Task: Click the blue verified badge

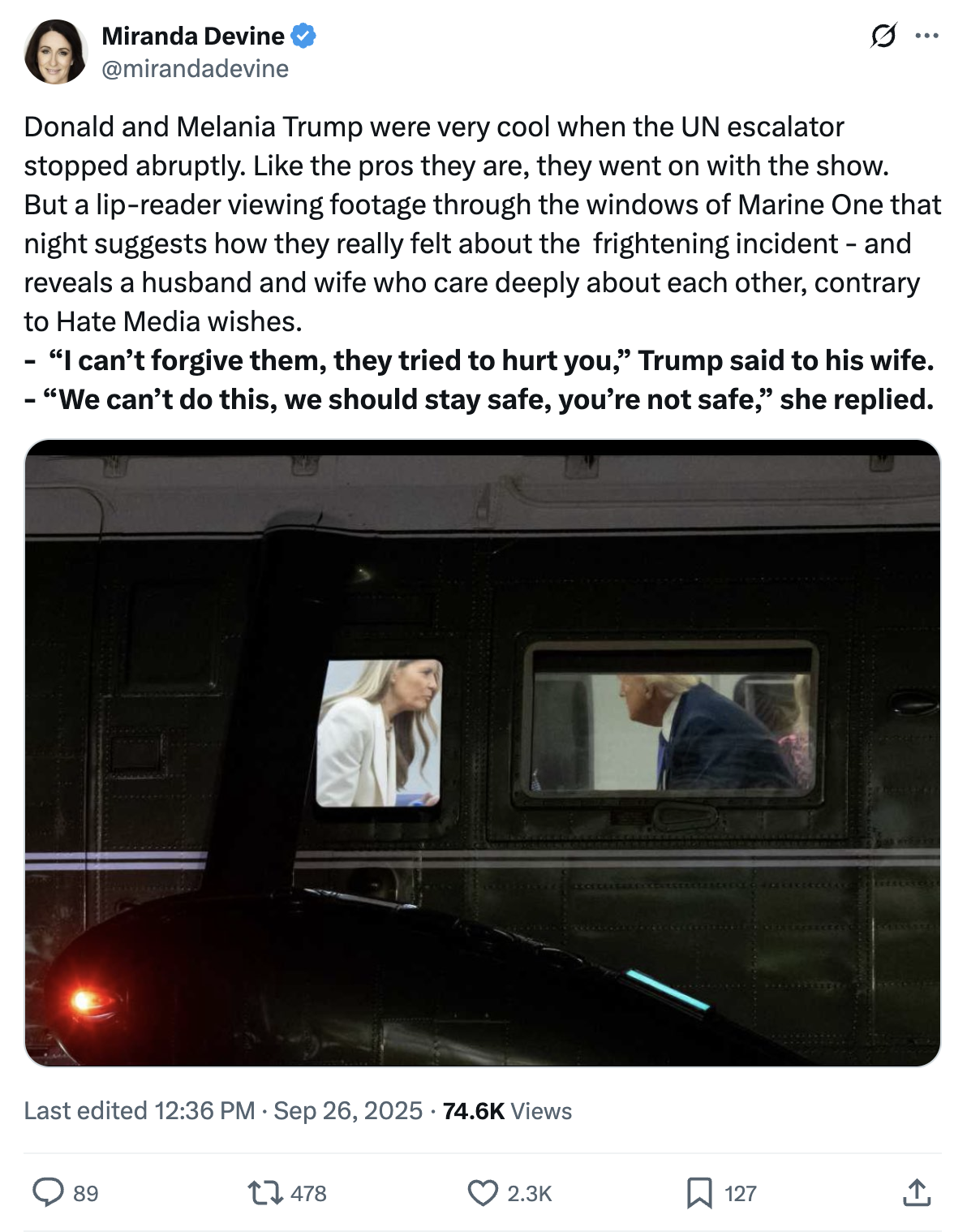Action: click(304, 37)
